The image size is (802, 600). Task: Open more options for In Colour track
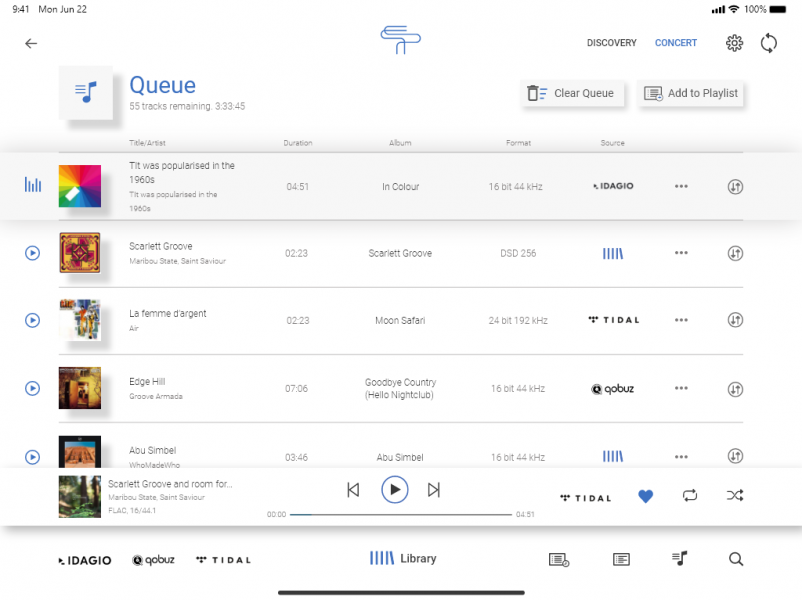pyautogui.click(x=681, y=186)
